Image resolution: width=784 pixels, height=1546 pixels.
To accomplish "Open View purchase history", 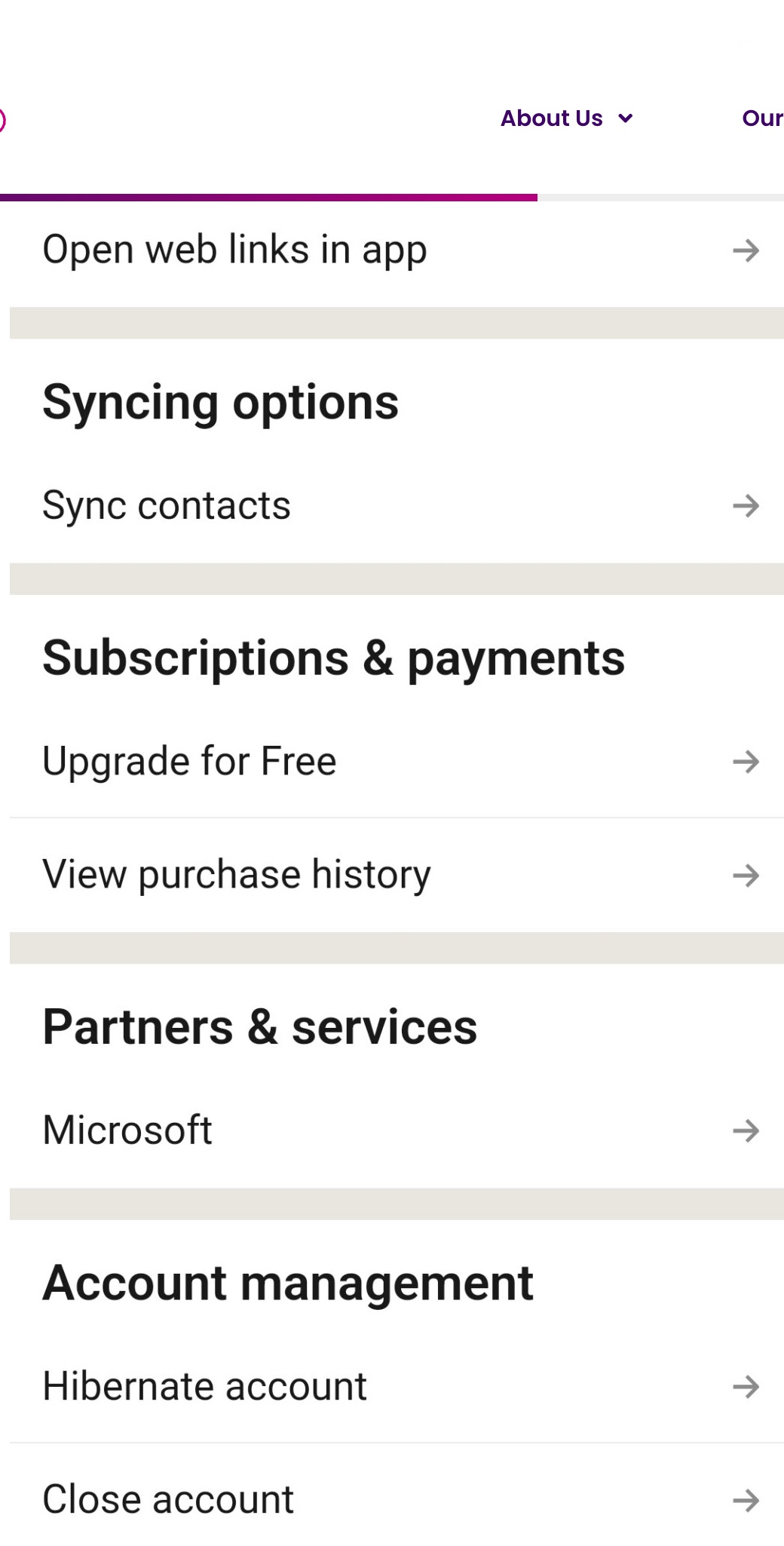I will pyautogui.click(x=236, y=875).
